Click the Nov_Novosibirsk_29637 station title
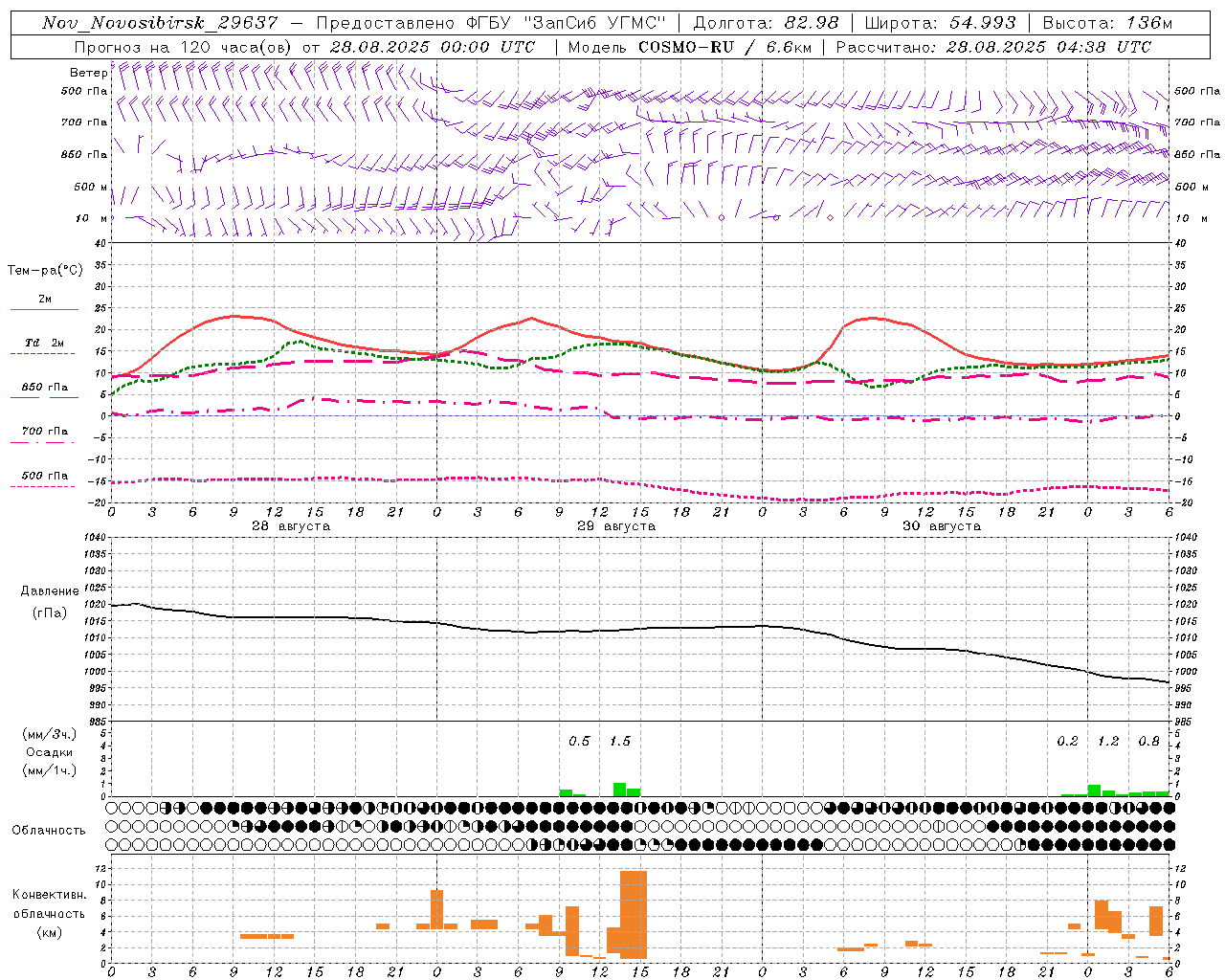Viewport: 1225px width, 980px height. tap(161, 23)
